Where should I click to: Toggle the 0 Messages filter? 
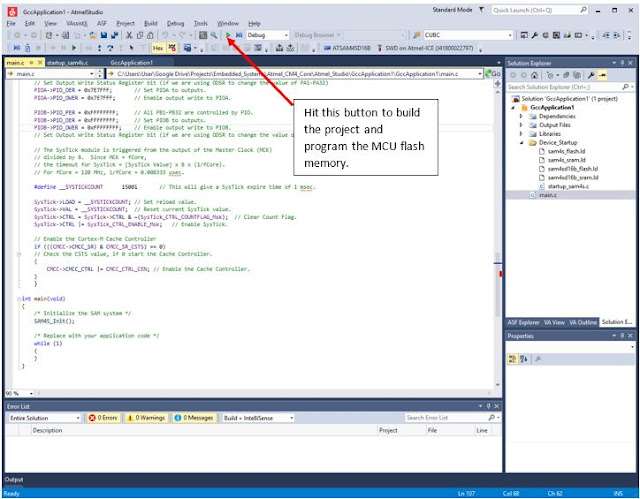[x=194, y=418]
